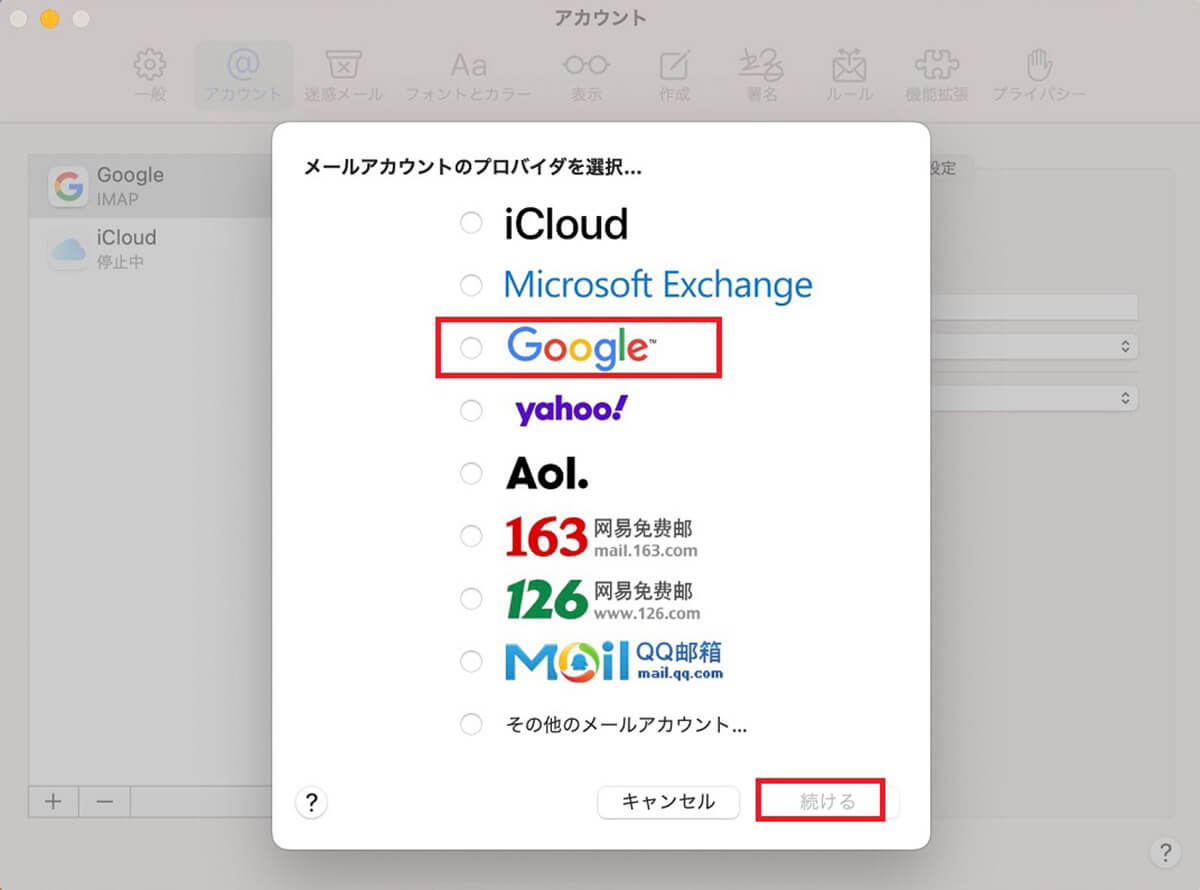1200x890 pixels.
Task: Select the QQ邮箱 radio button
Action: (470, 661)
